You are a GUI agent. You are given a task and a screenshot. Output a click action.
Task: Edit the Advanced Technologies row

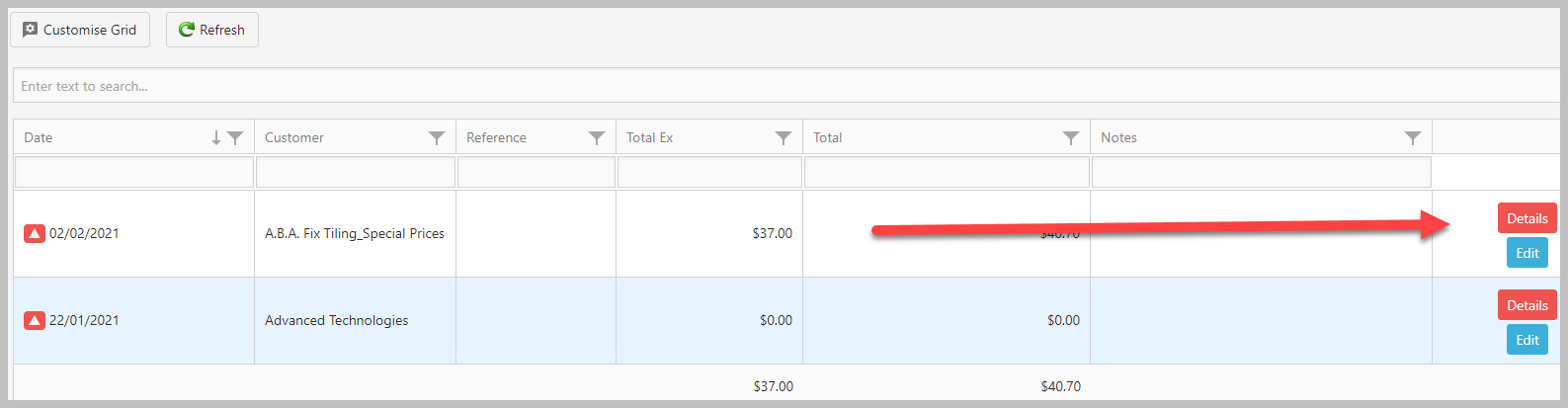[1527, 340]
